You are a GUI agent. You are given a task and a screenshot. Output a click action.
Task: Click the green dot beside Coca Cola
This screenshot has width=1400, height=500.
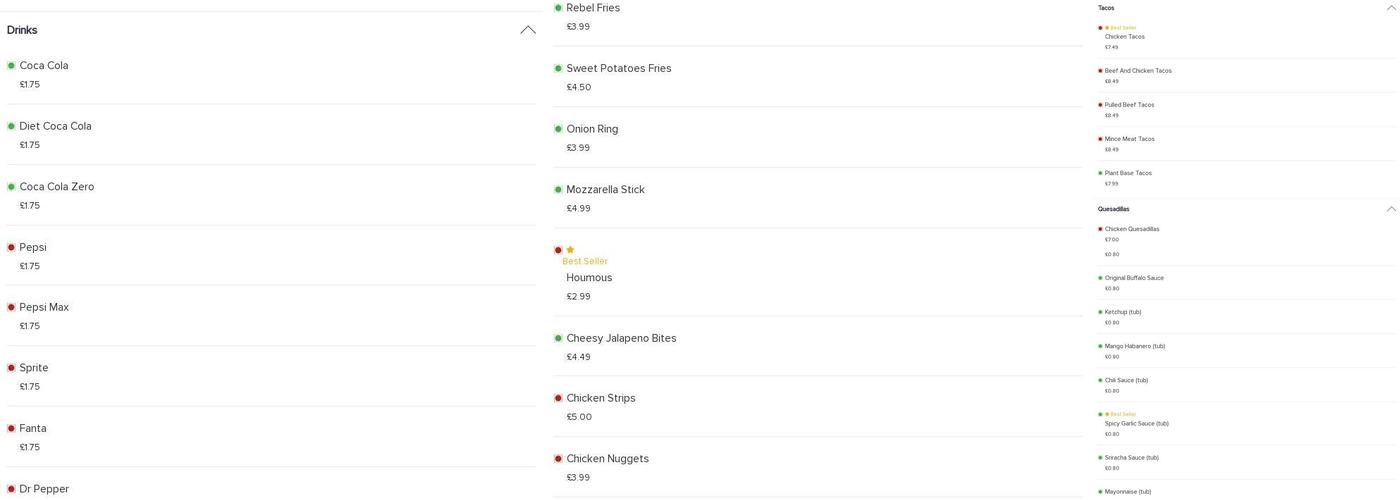pyautogui.click(x=11, y=66)
